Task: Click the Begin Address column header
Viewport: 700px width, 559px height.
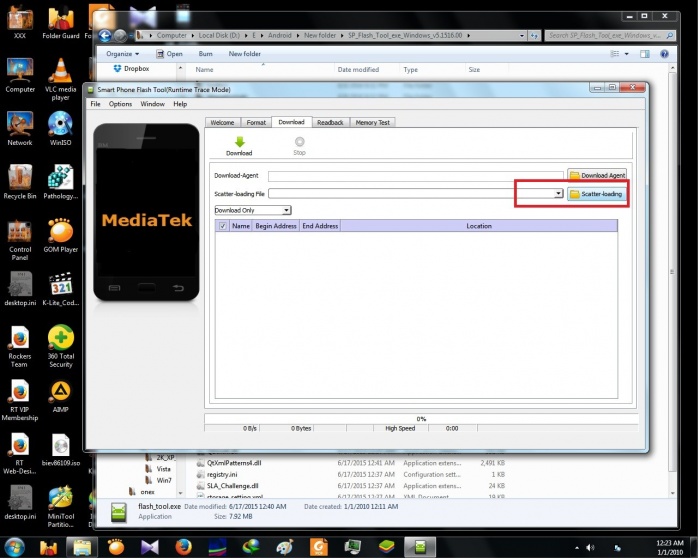Action: pyautogui.click(x=276, y=226)
